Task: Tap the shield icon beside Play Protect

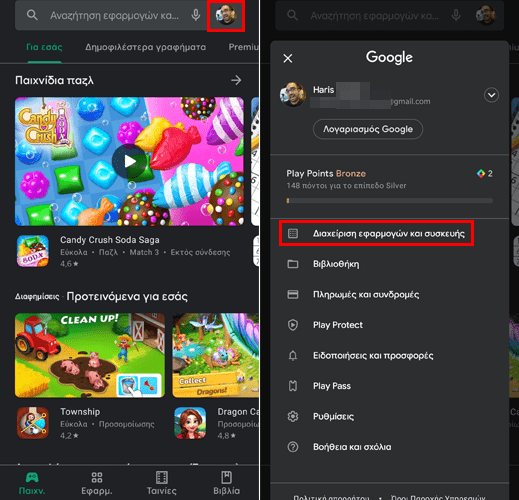Action: (293, 325)
